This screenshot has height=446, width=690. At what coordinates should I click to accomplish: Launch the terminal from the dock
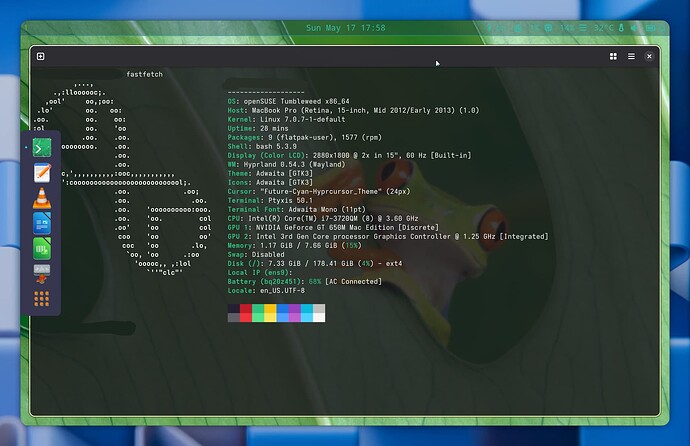[42, 147]
